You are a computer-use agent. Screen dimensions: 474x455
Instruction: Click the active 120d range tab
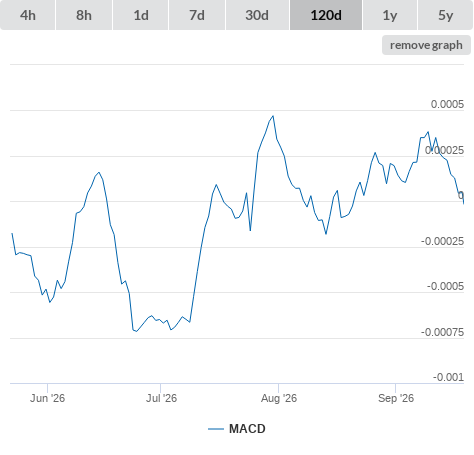pyautogui.click(x=326, y=15)
